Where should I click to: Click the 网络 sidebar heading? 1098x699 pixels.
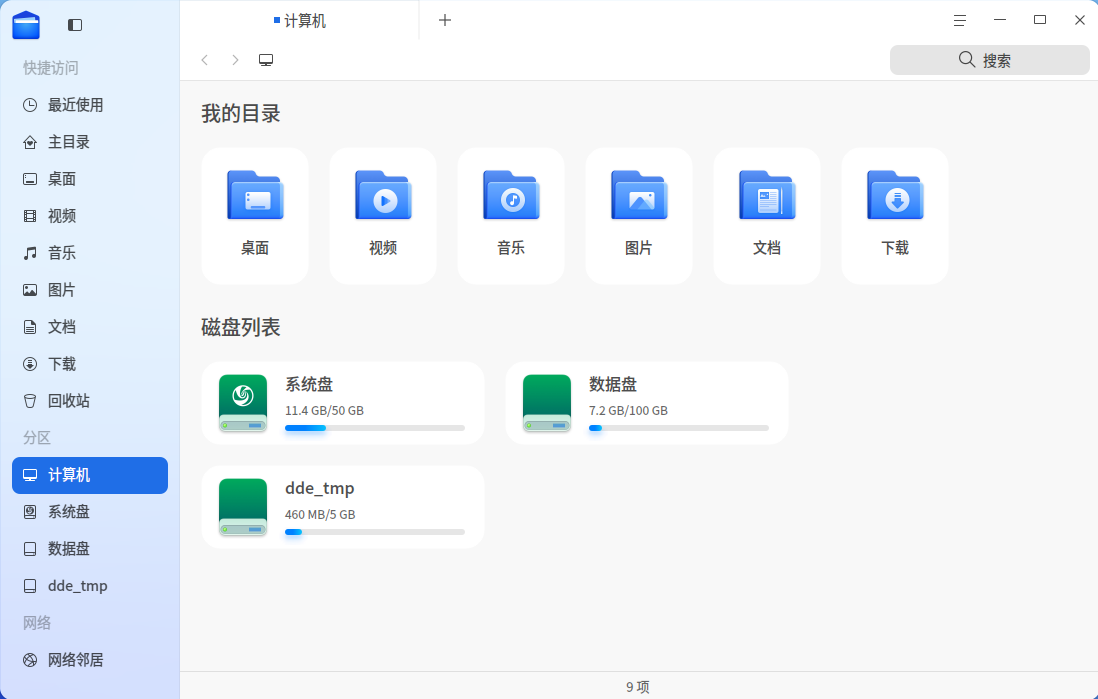(36, 623)
